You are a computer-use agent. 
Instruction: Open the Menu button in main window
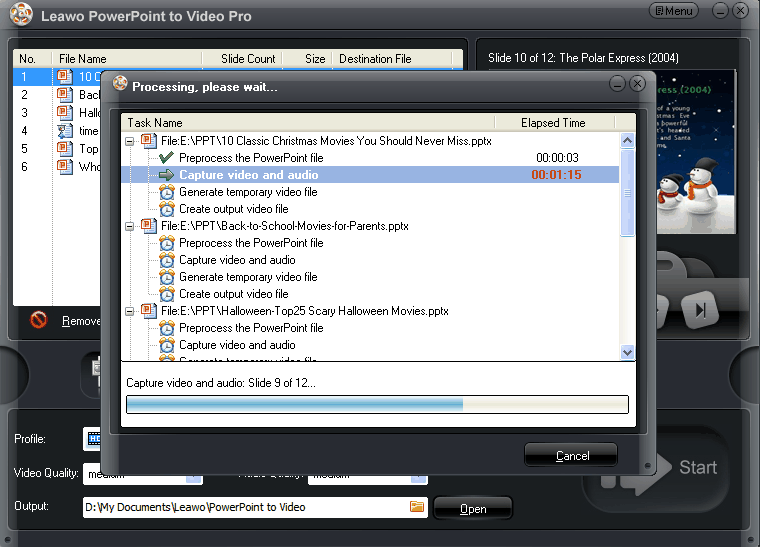coord(674,11)
